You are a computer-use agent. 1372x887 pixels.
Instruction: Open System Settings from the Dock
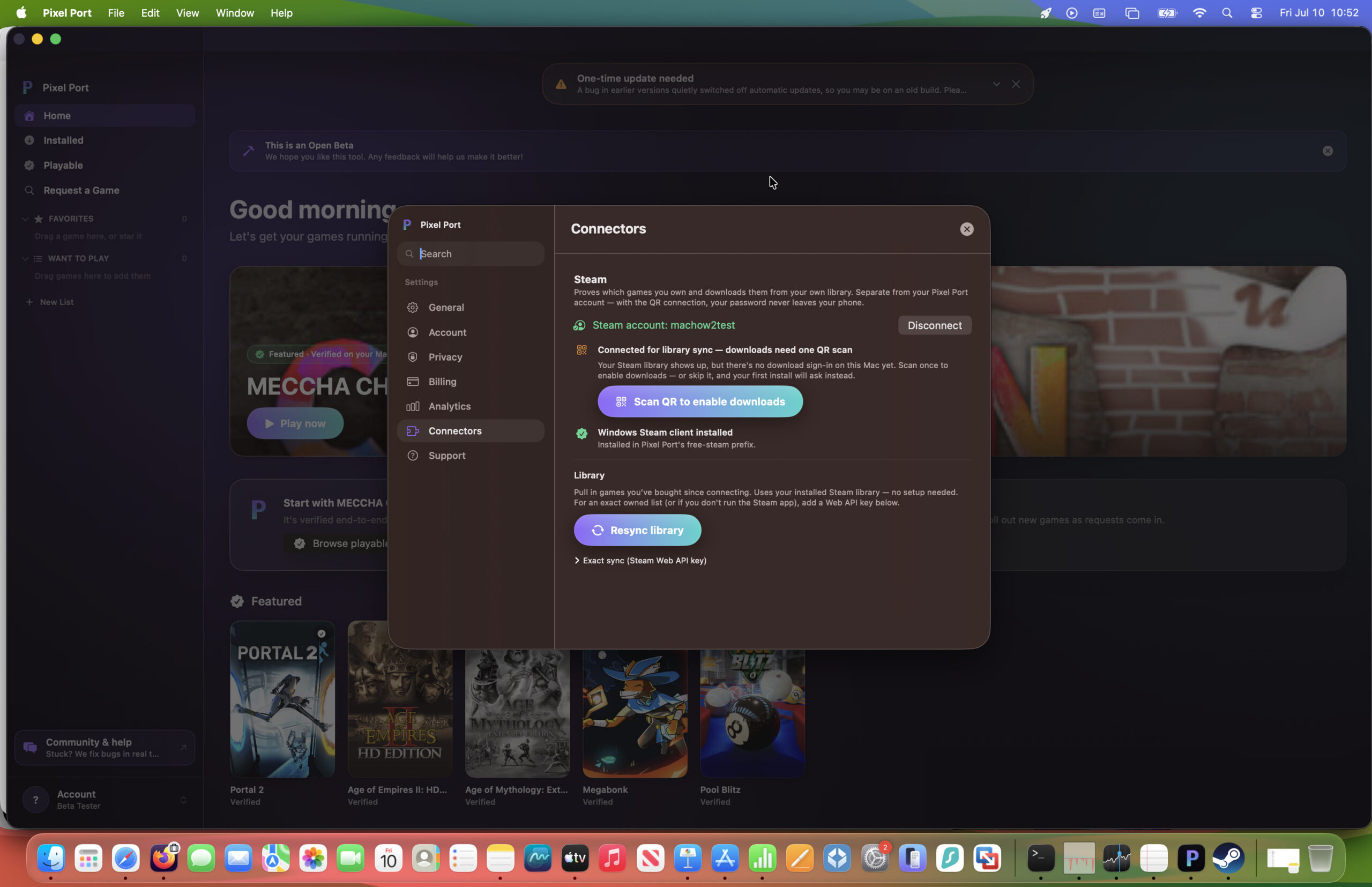point(875,858)
